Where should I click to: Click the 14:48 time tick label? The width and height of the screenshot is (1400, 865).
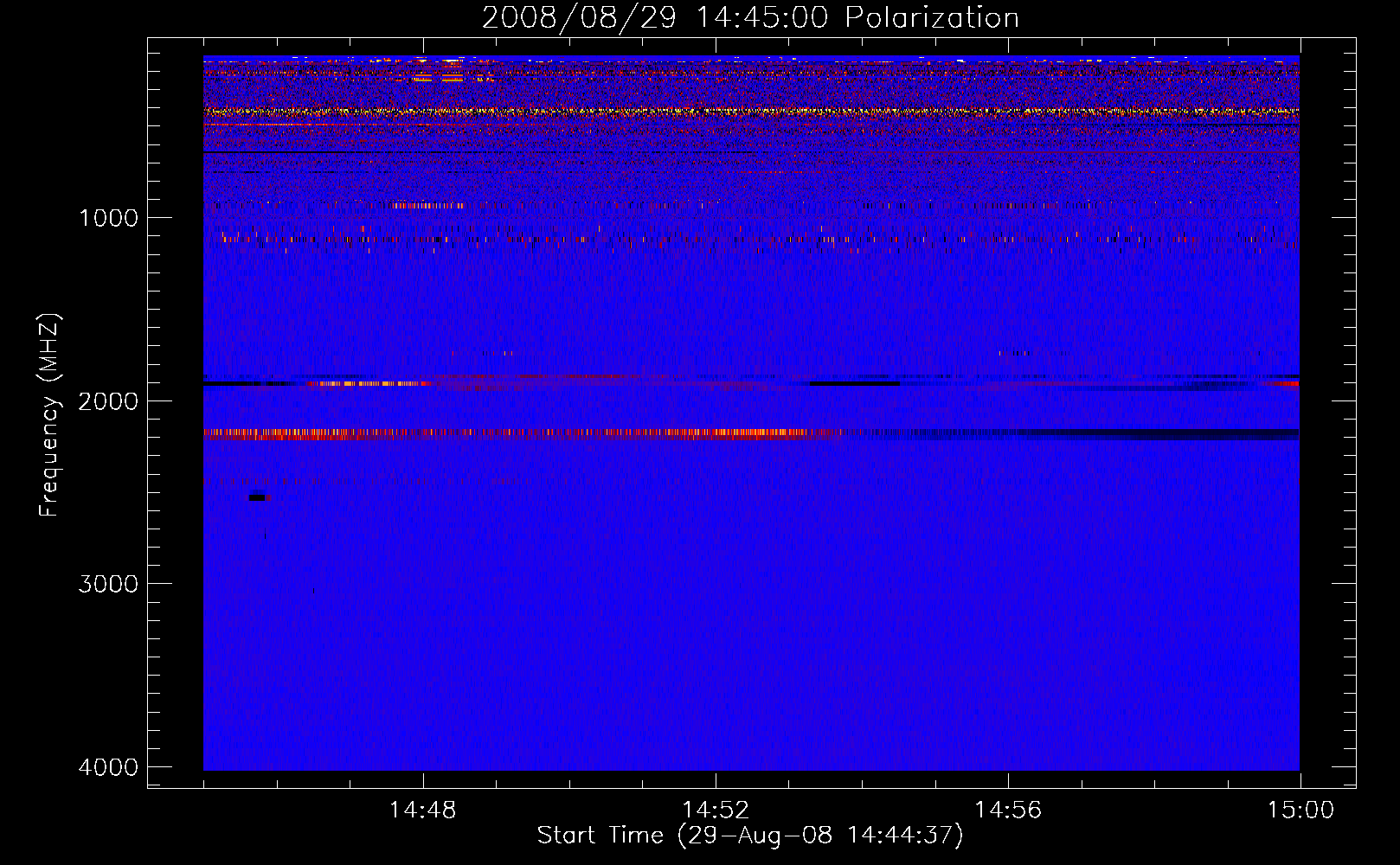422,811
